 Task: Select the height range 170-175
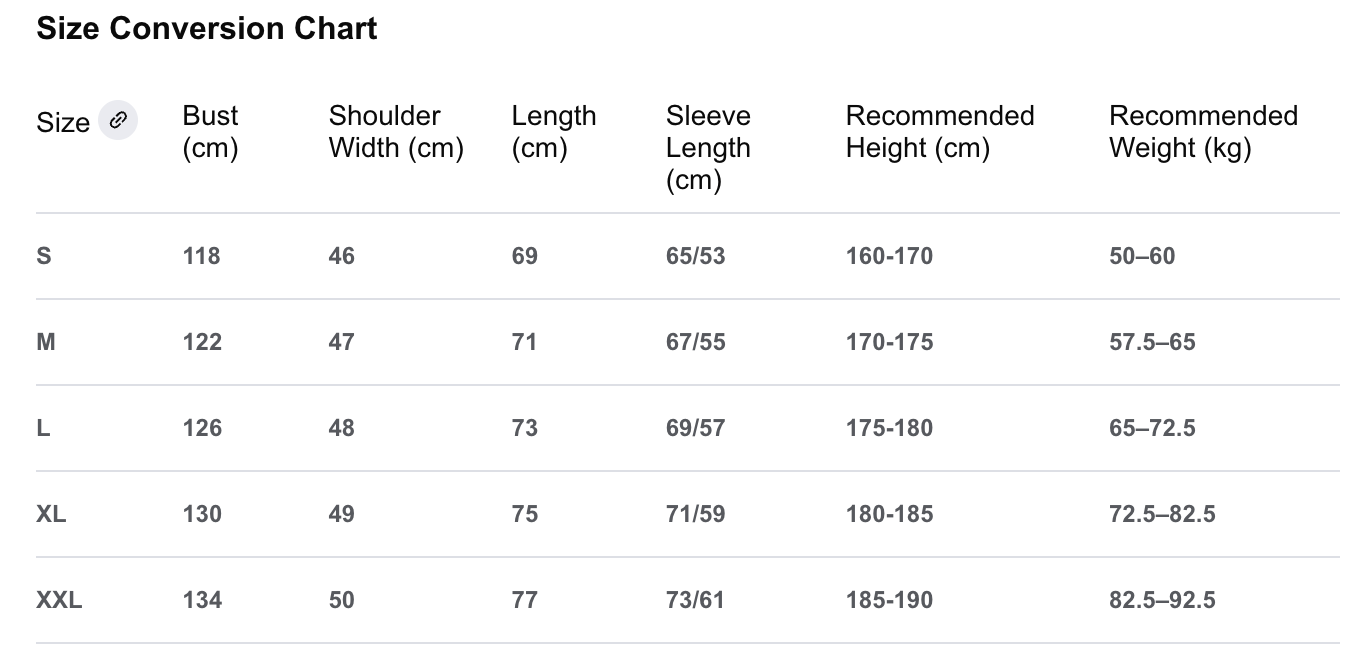point(889,342)
